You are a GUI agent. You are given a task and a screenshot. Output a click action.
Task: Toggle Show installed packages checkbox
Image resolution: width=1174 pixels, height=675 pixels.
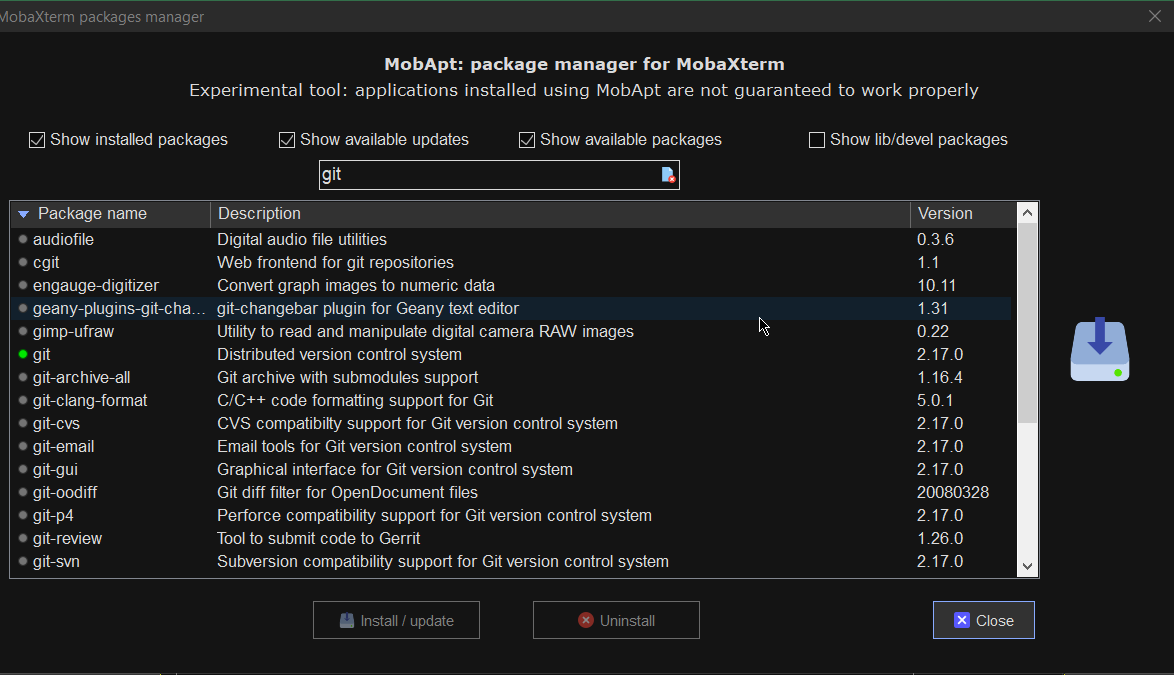[37, 140]
